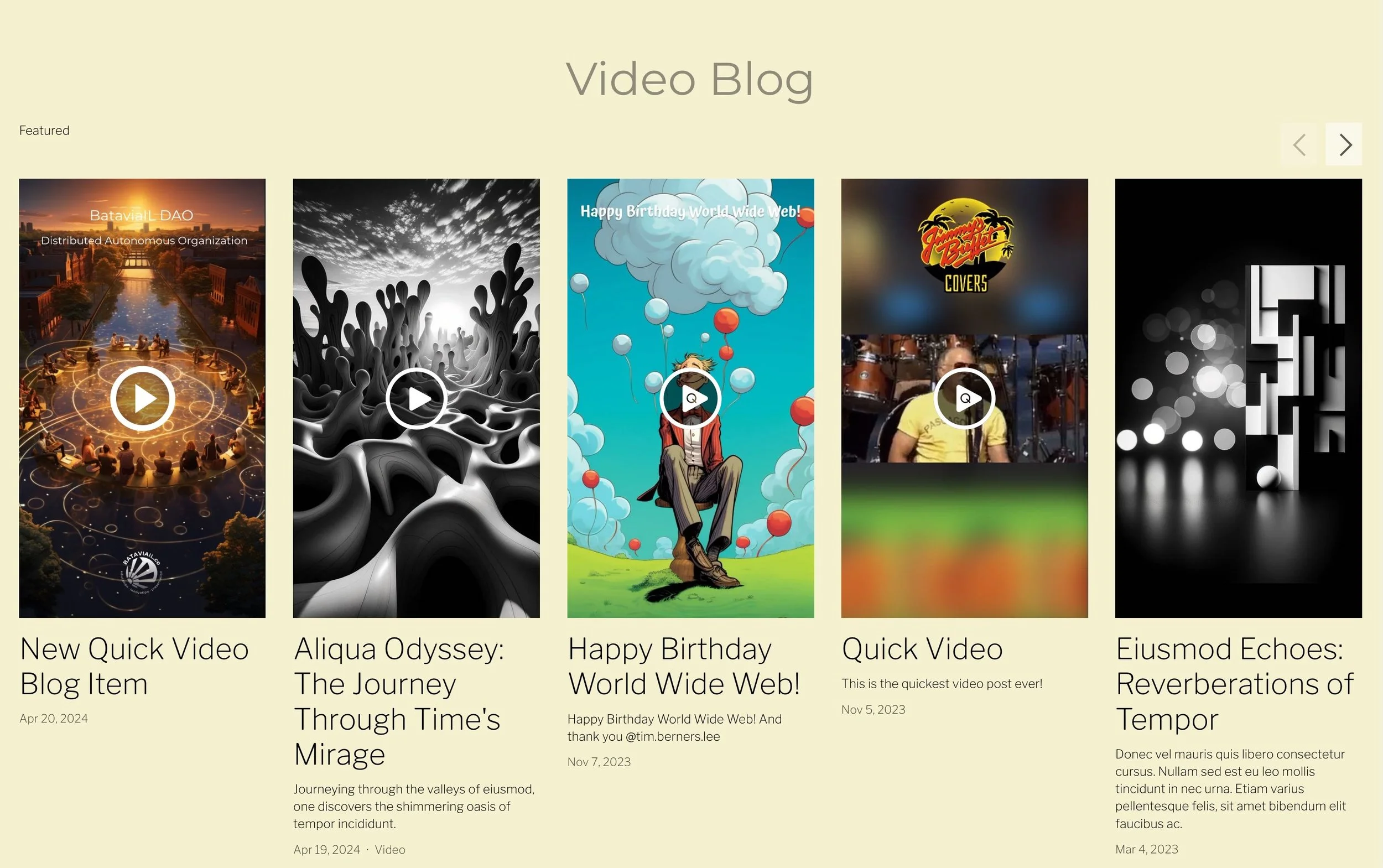Play the Aliqua Odyssey video

click(416, 398)
